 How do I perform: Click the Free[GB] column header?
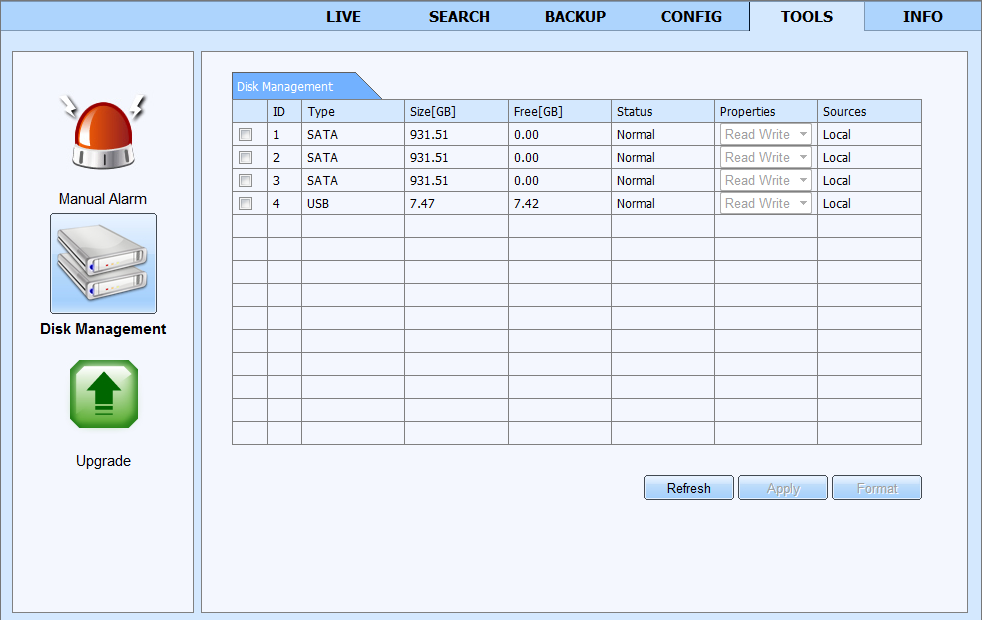point(560,111)
